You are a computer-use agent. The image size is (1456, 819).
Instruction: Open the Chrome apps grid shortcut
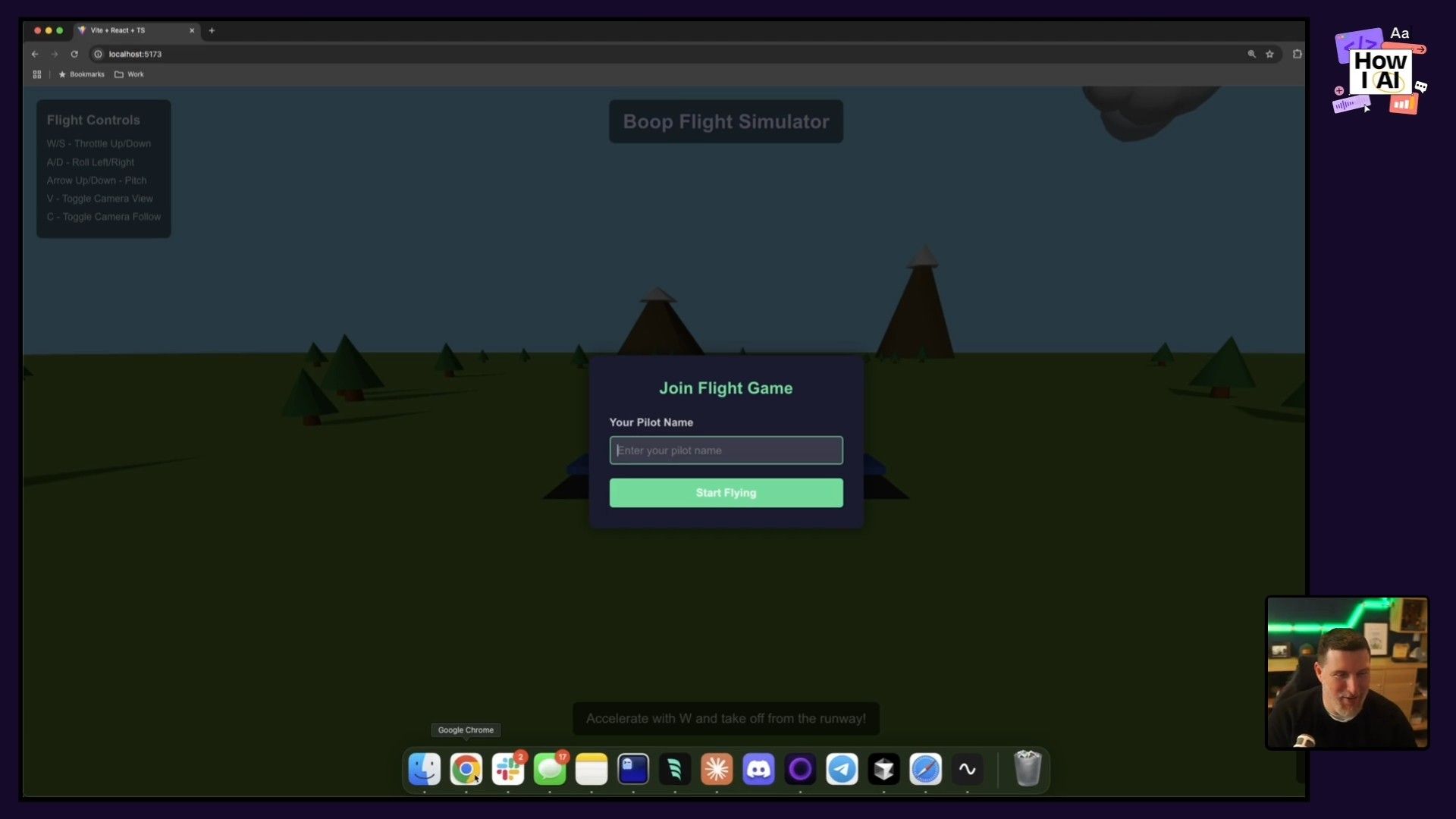point(37,74)
